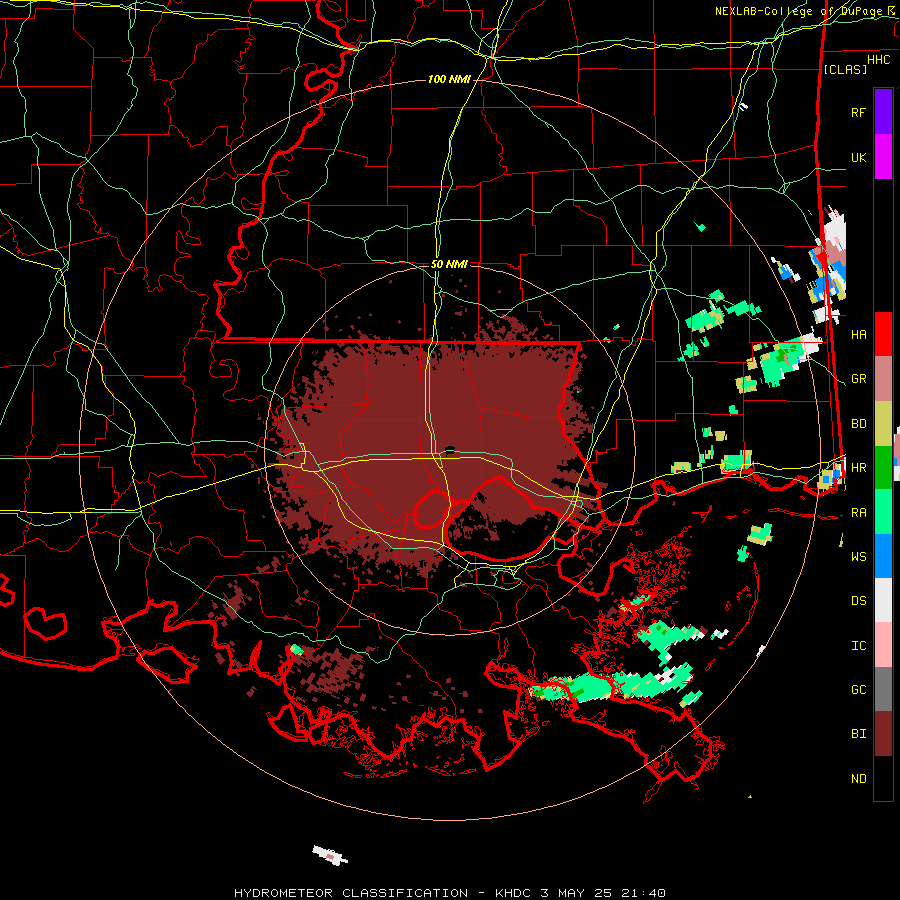The height and width of the screenshot is (900, 900).
Task: Click the GR pink legend swatch
Action: coord(883,379)
